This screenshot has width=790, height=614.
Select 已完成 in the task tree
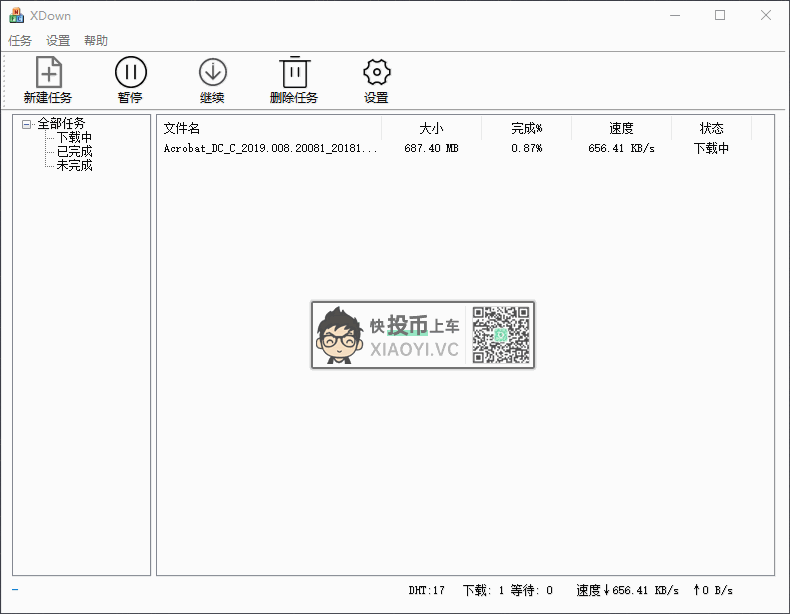(74, 152)
